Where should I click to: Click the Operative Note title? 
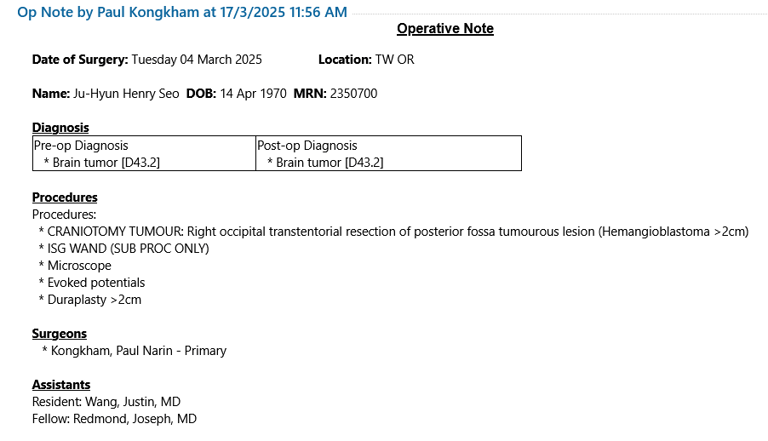(x=445, y=28)
